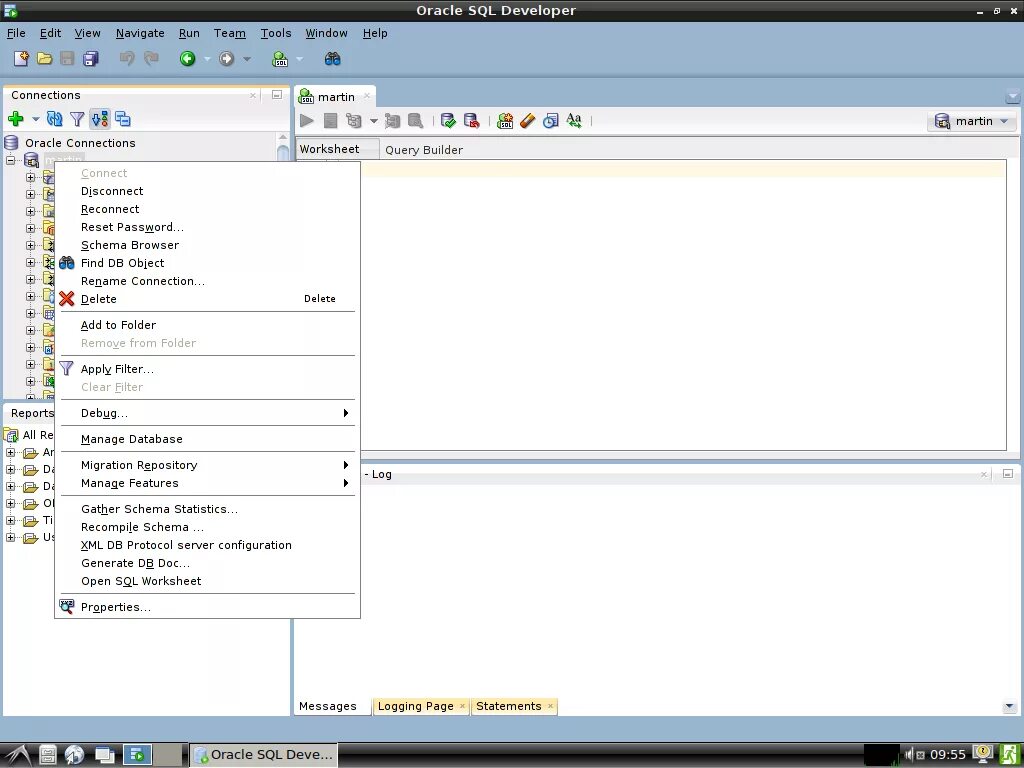Switch to the Query Builder tab
The height and width of the screenshot is (768, 1024).
pos(424,150)
